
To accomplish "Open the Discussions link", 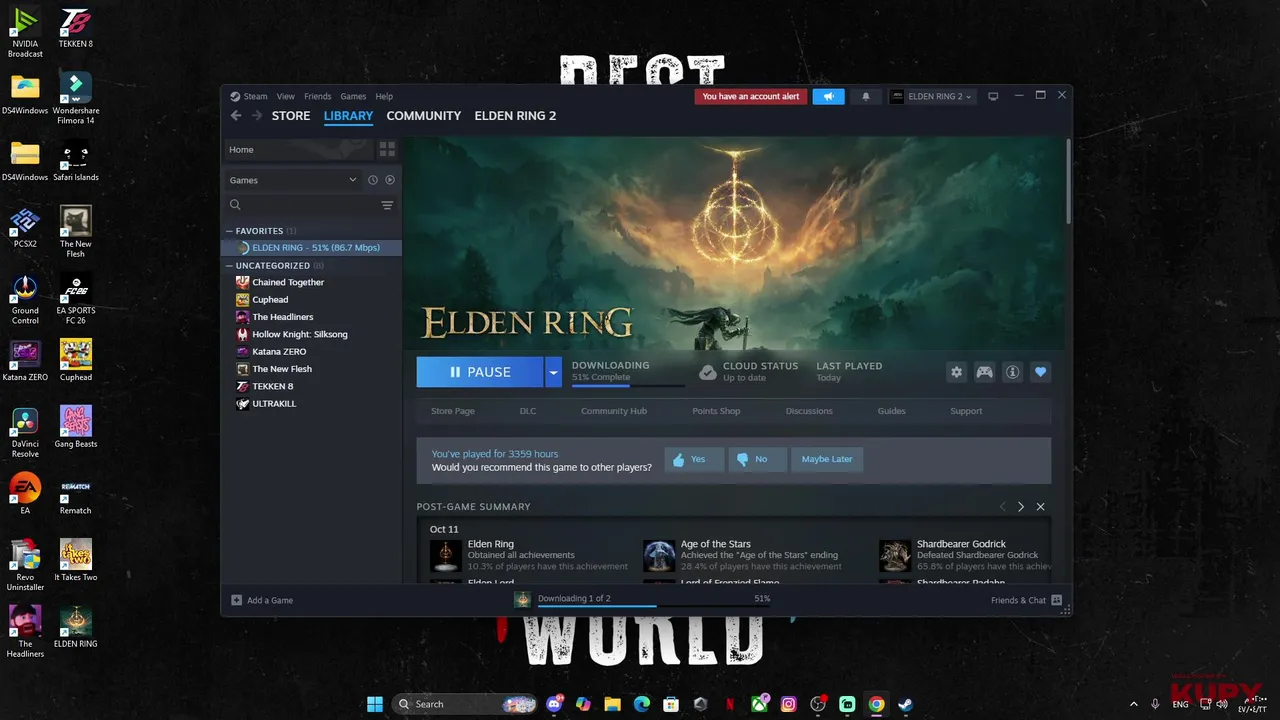I will coord(809,411).
